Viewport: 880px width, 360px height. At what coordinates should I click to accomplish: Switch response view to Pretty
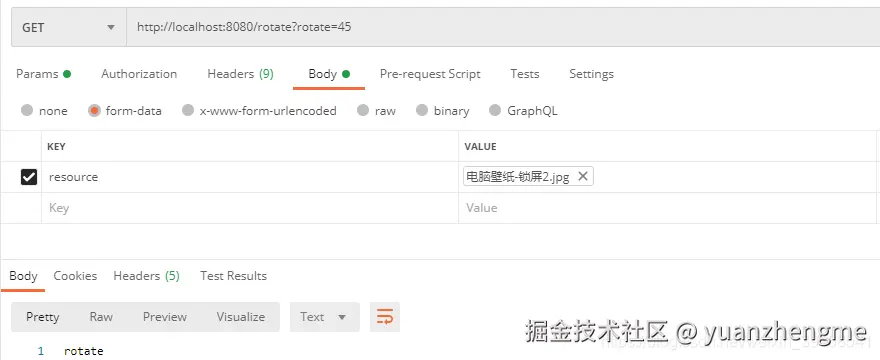click(x=43, y=317)
